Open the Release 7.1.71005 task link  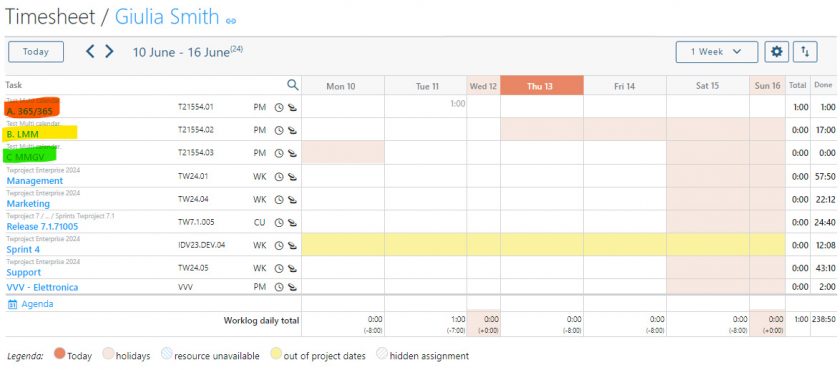point(42,226)
